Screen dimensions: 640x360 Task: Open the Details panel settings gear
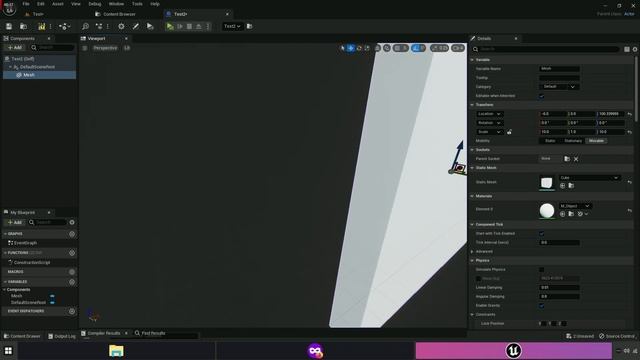coord(635,49)
